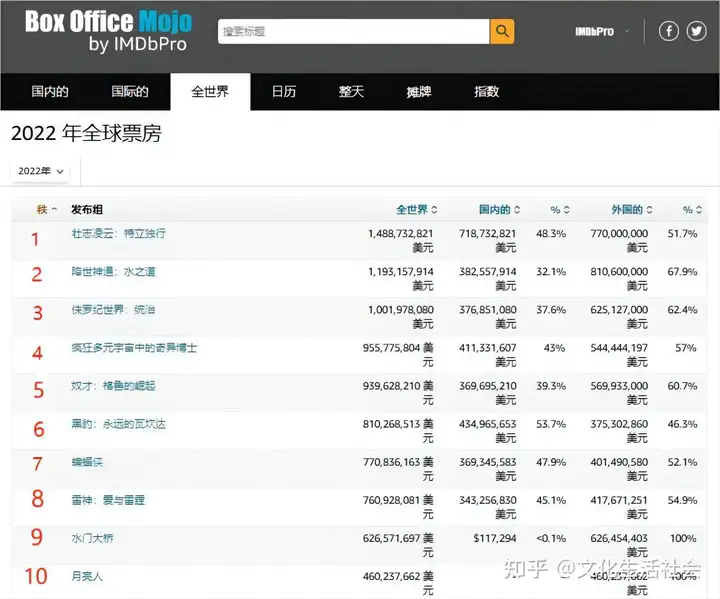Sort by 国内的 column header
Image resolution: width=720 pixels, height=599 pixels.
(x=499, y=210)
